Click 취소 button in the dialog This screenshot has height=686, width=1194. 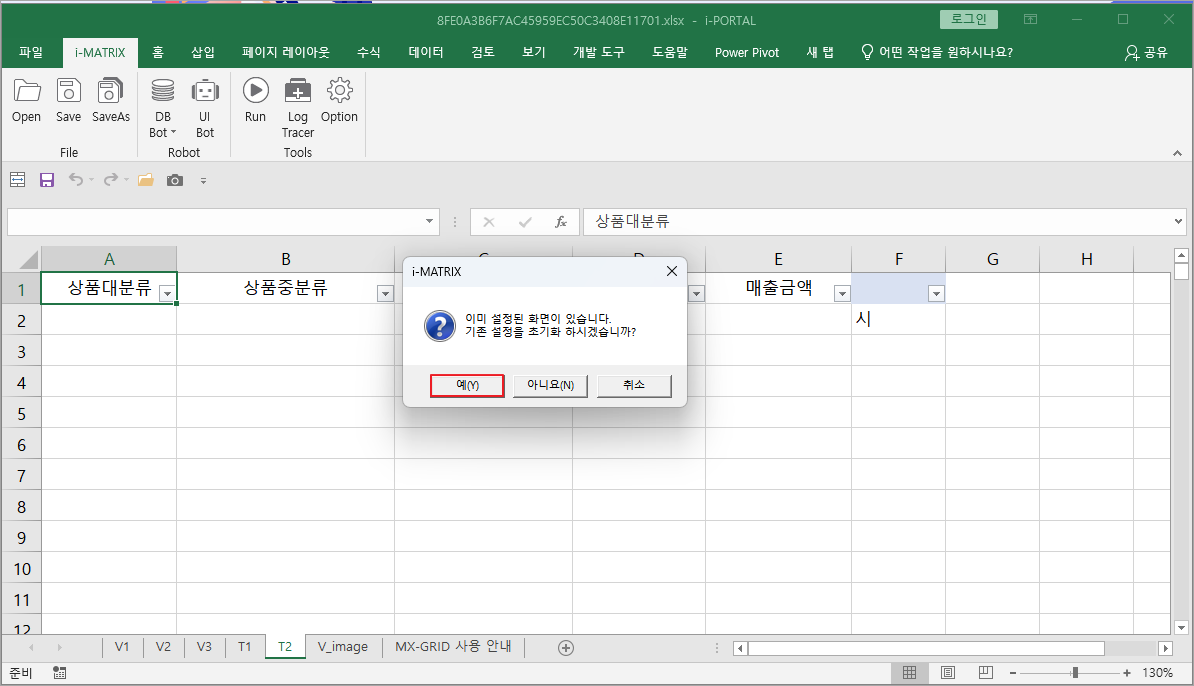(634, 385)
